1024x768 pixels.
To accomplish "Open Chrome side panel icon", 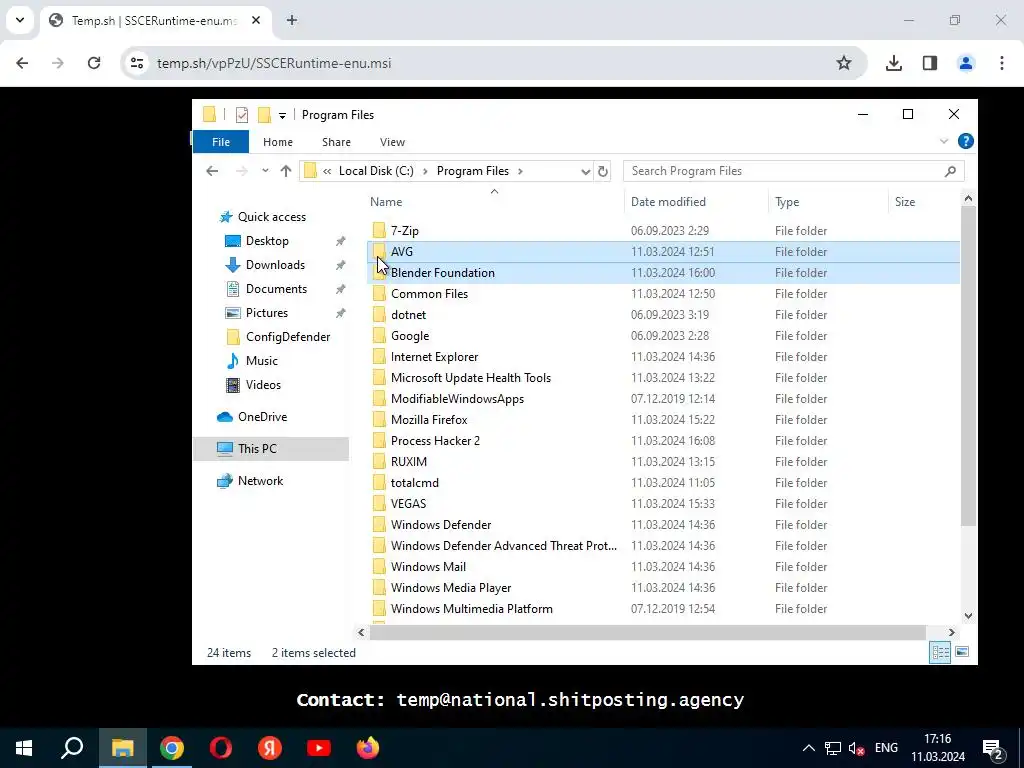I will [x=929, y=63].
